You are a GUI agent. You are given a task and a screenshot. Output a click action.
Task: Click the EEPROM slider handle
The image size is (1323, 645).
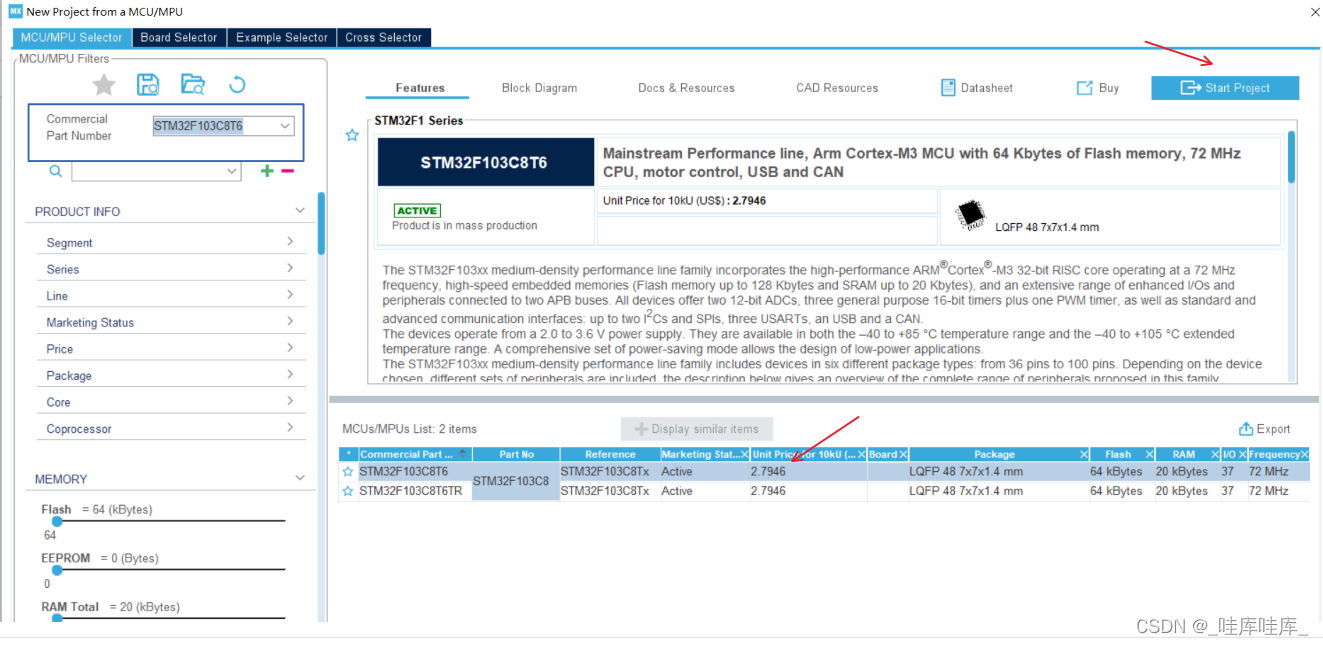coord(57,570)
